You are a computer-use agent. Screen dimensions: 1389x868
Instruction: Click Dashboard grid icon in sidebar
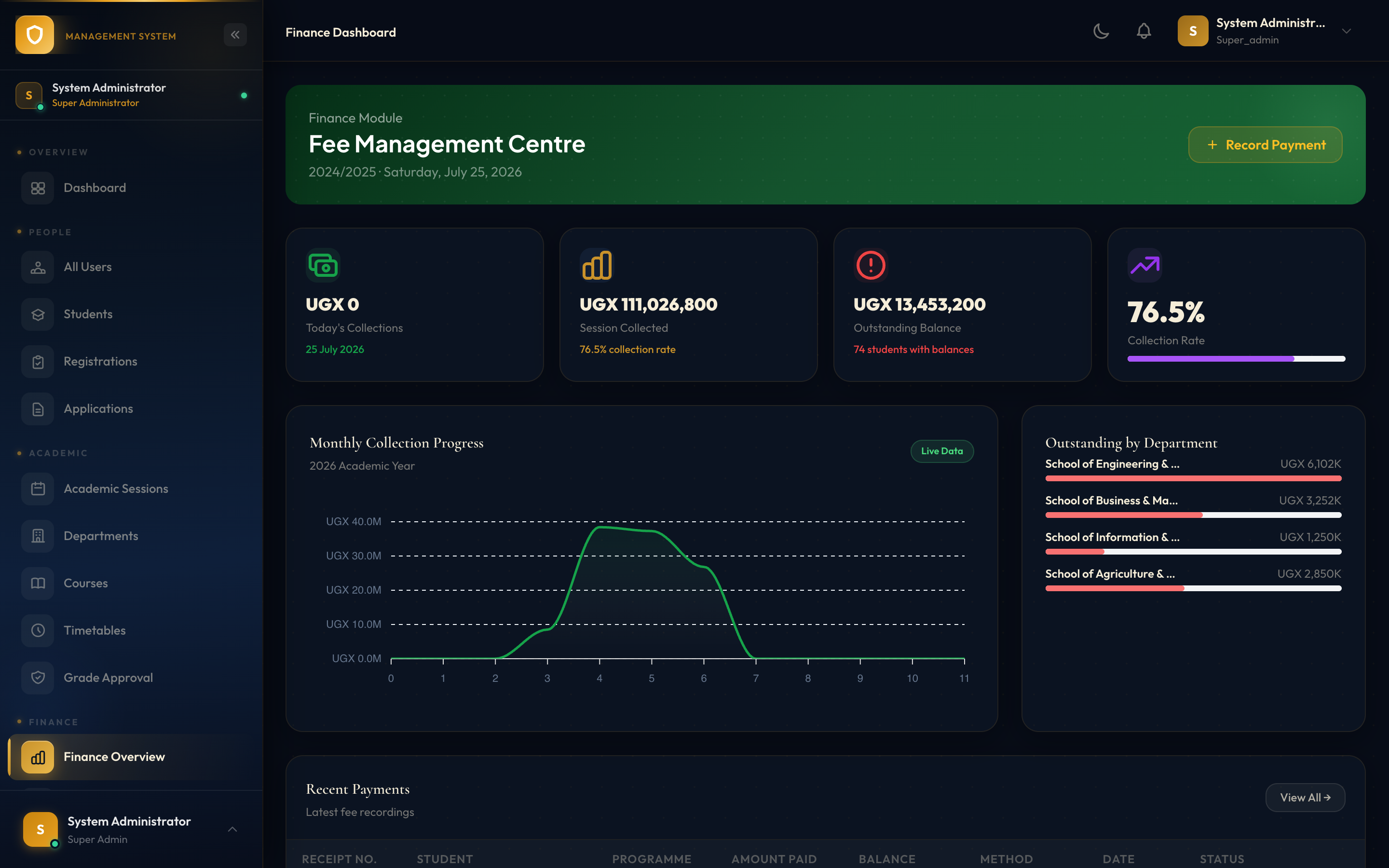38,188
